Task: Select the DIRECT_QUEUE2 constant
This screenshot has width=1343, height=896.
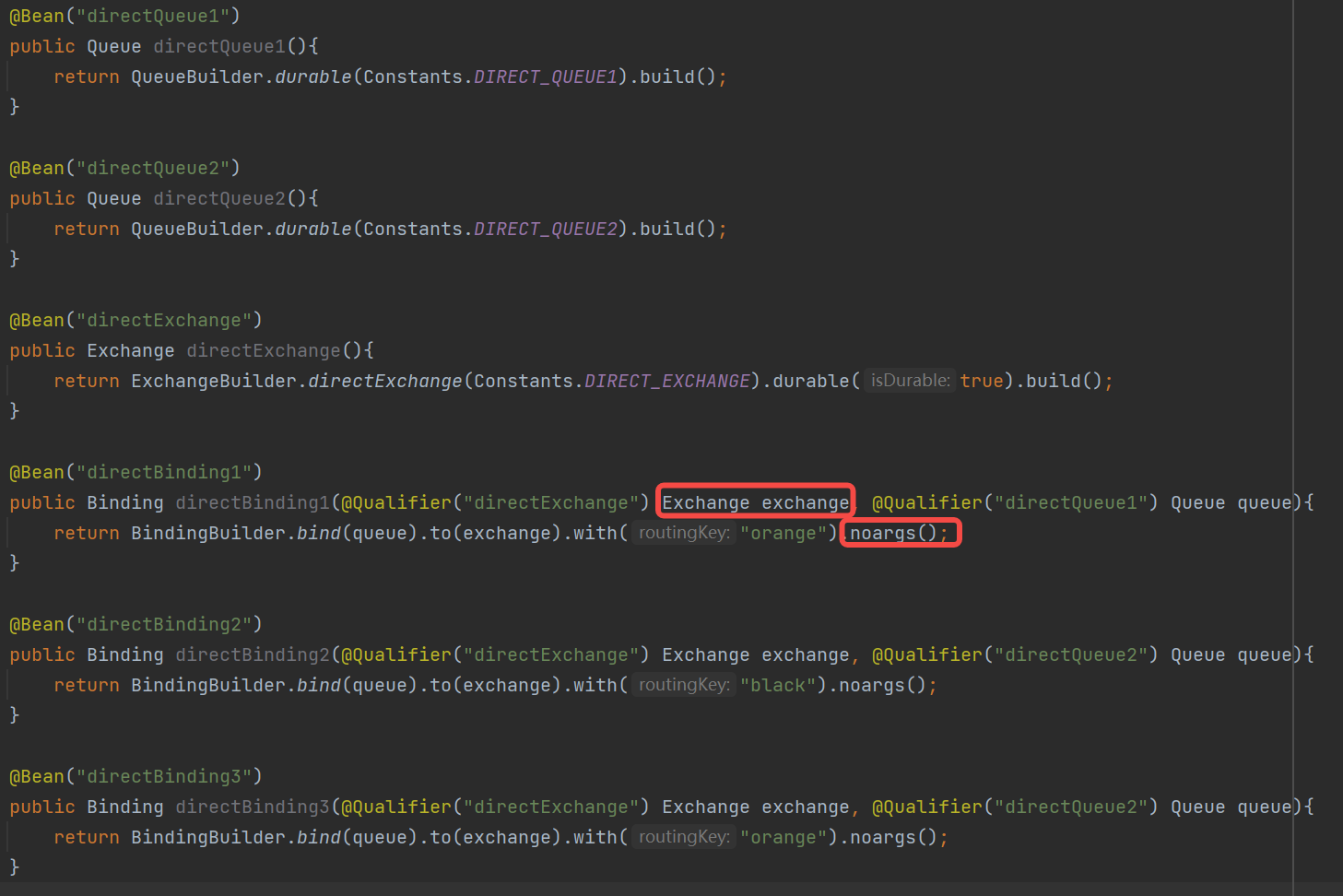Action: (x=545, y=229)
